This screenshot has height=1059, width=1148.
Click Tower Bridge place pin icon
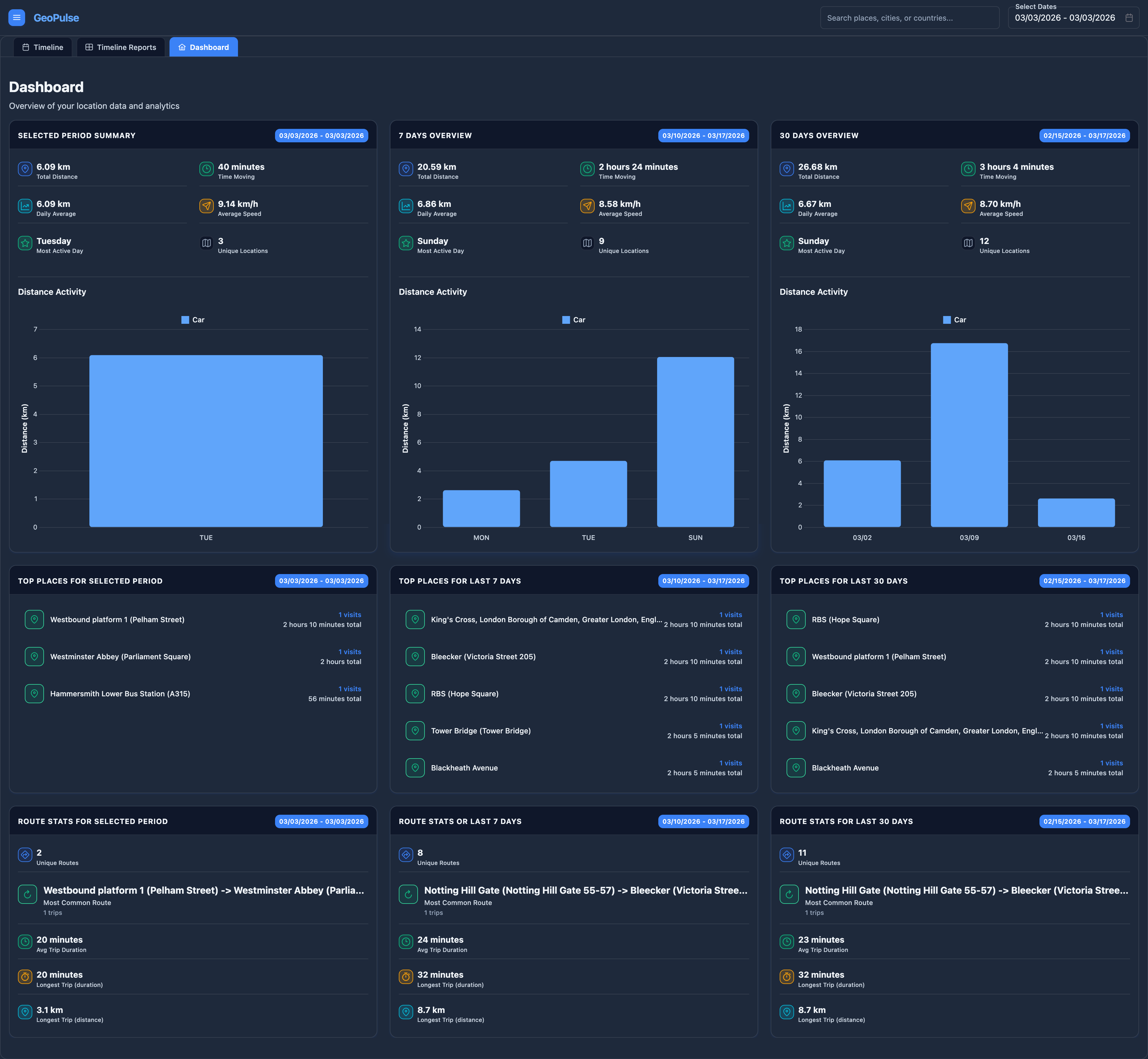415,731
